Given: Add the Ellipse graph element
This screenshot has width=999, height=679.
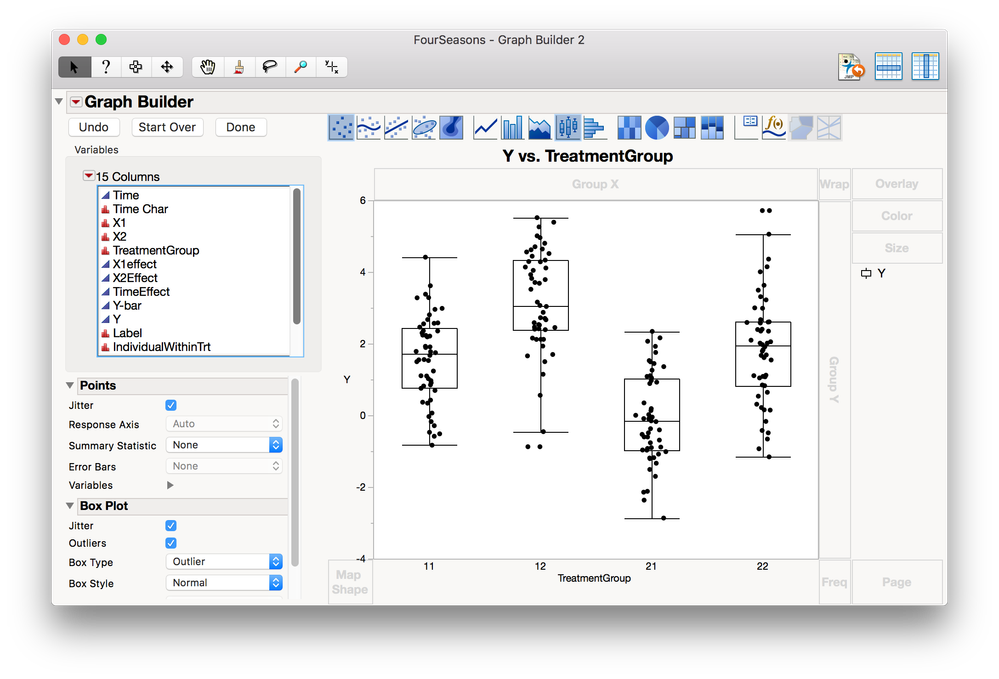Looking at the screenshot, I should click(x=424, y=127).
